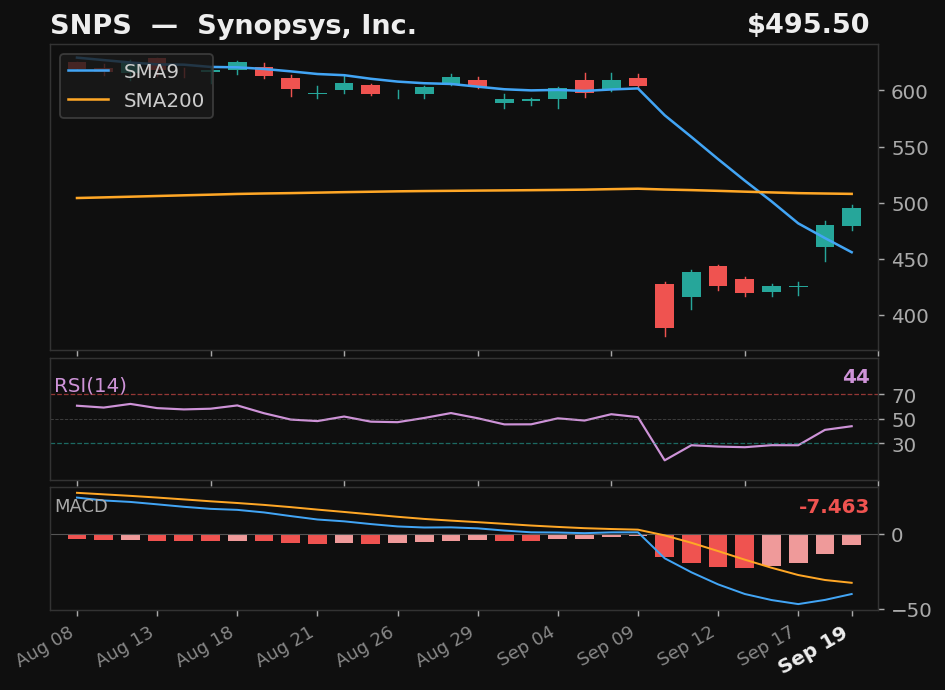This screenshot has height=690, width=945.
Task: Click the Sep 12 date label
Action: pyautogui.click(x=686, y=645)
